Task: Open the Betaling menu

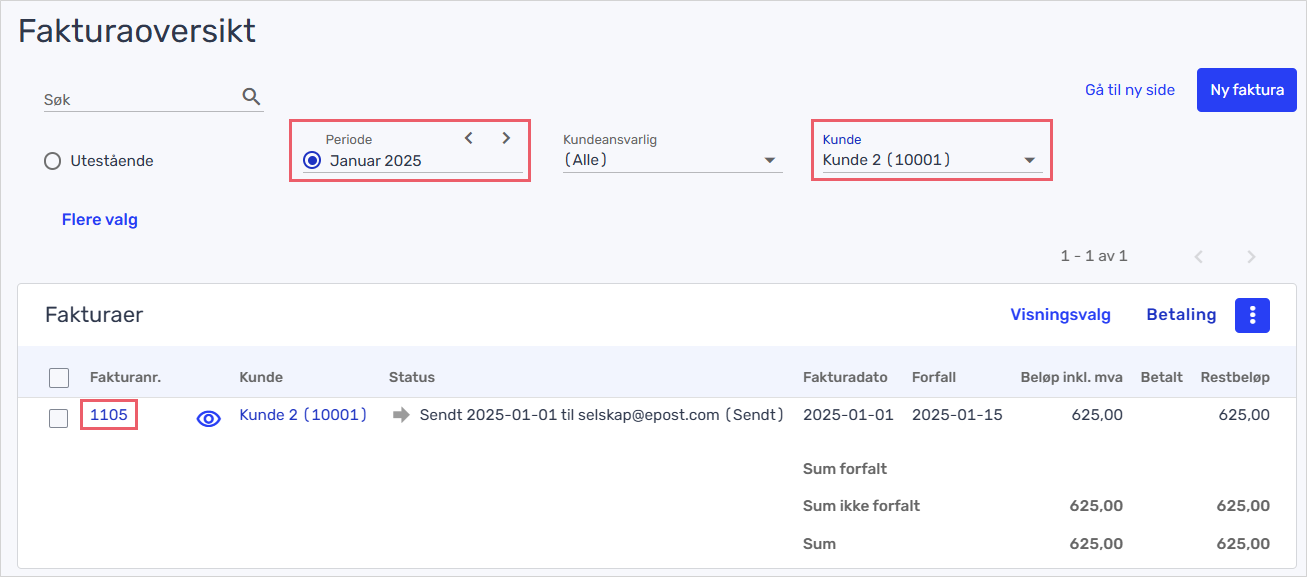Action: coord(1181,315)
